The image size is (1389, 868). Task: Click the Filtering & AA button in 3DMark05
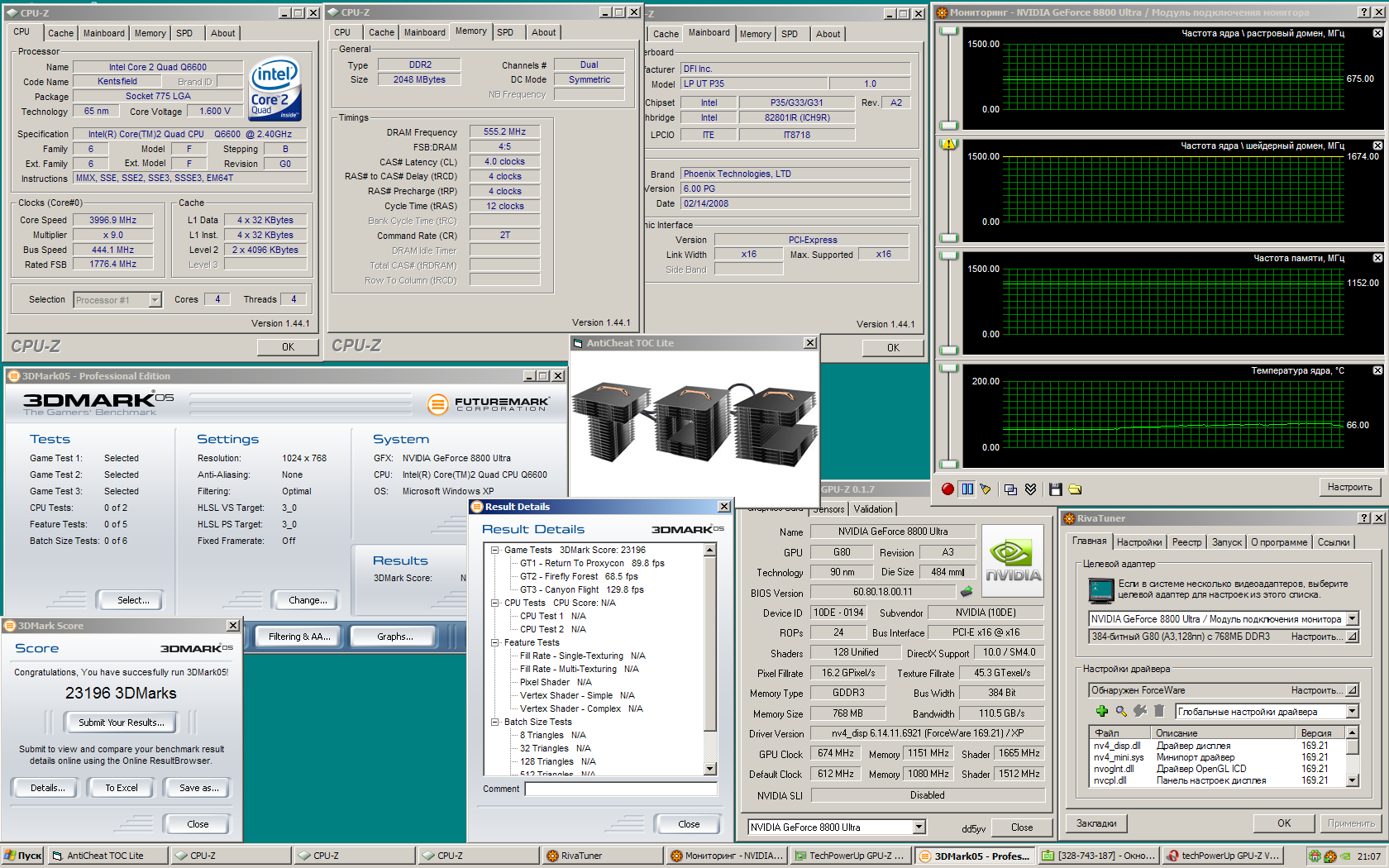tap(299, 637)
